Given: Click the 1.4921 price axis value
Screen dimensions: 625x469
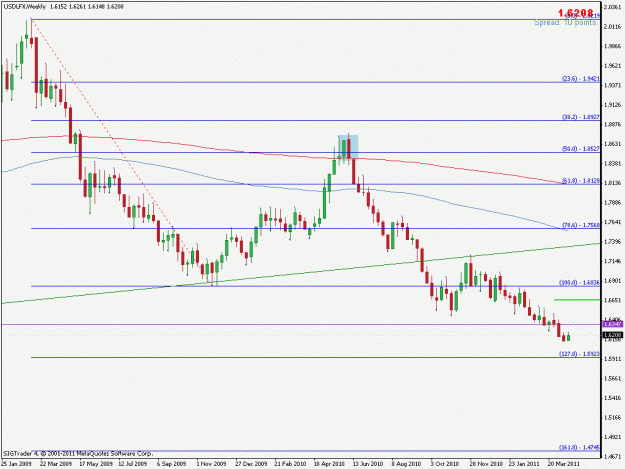Looking at the screenshot, I should click(613, 437).
